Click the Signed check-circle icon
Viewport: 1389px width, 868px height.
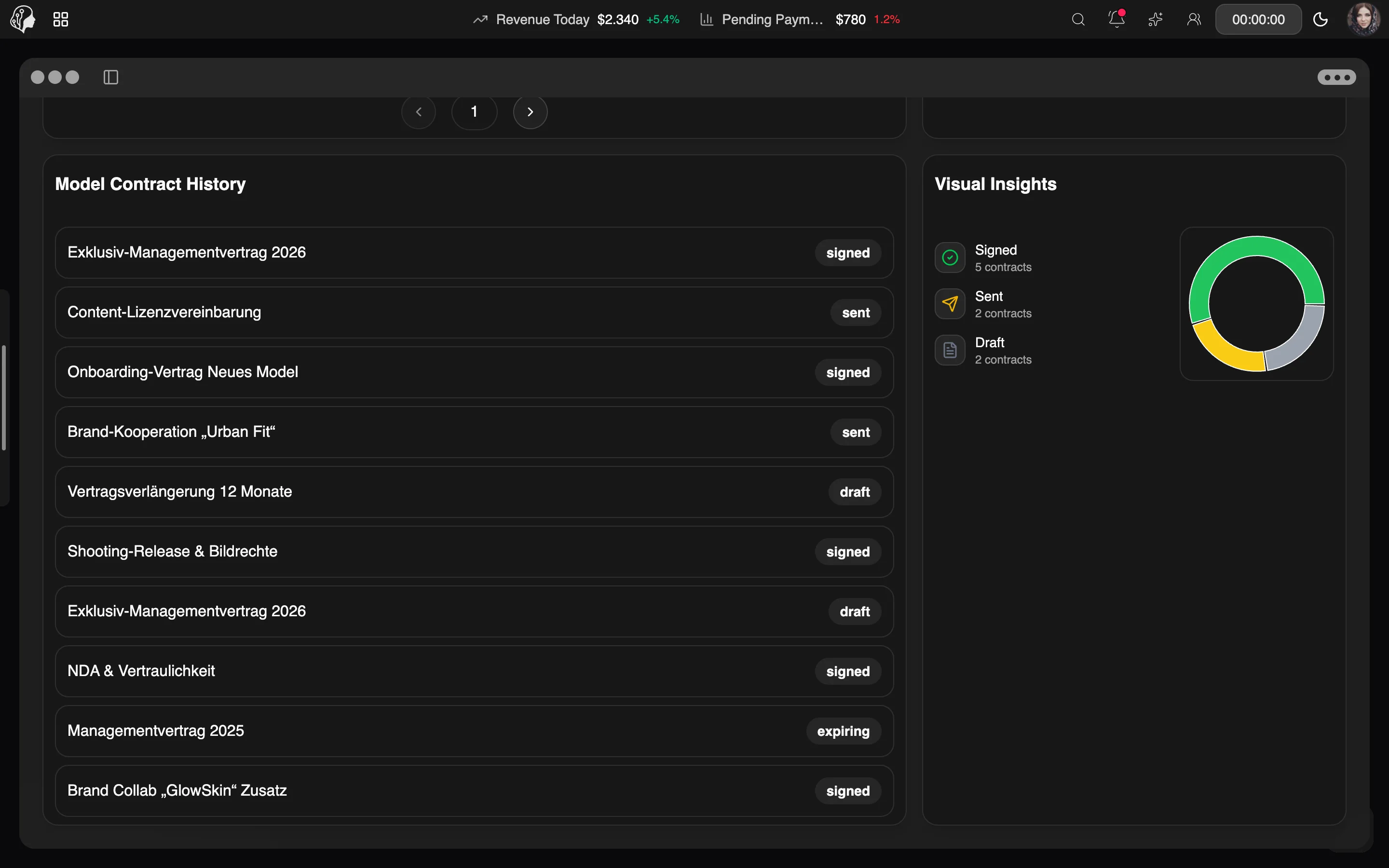click(x=950, y=257)
